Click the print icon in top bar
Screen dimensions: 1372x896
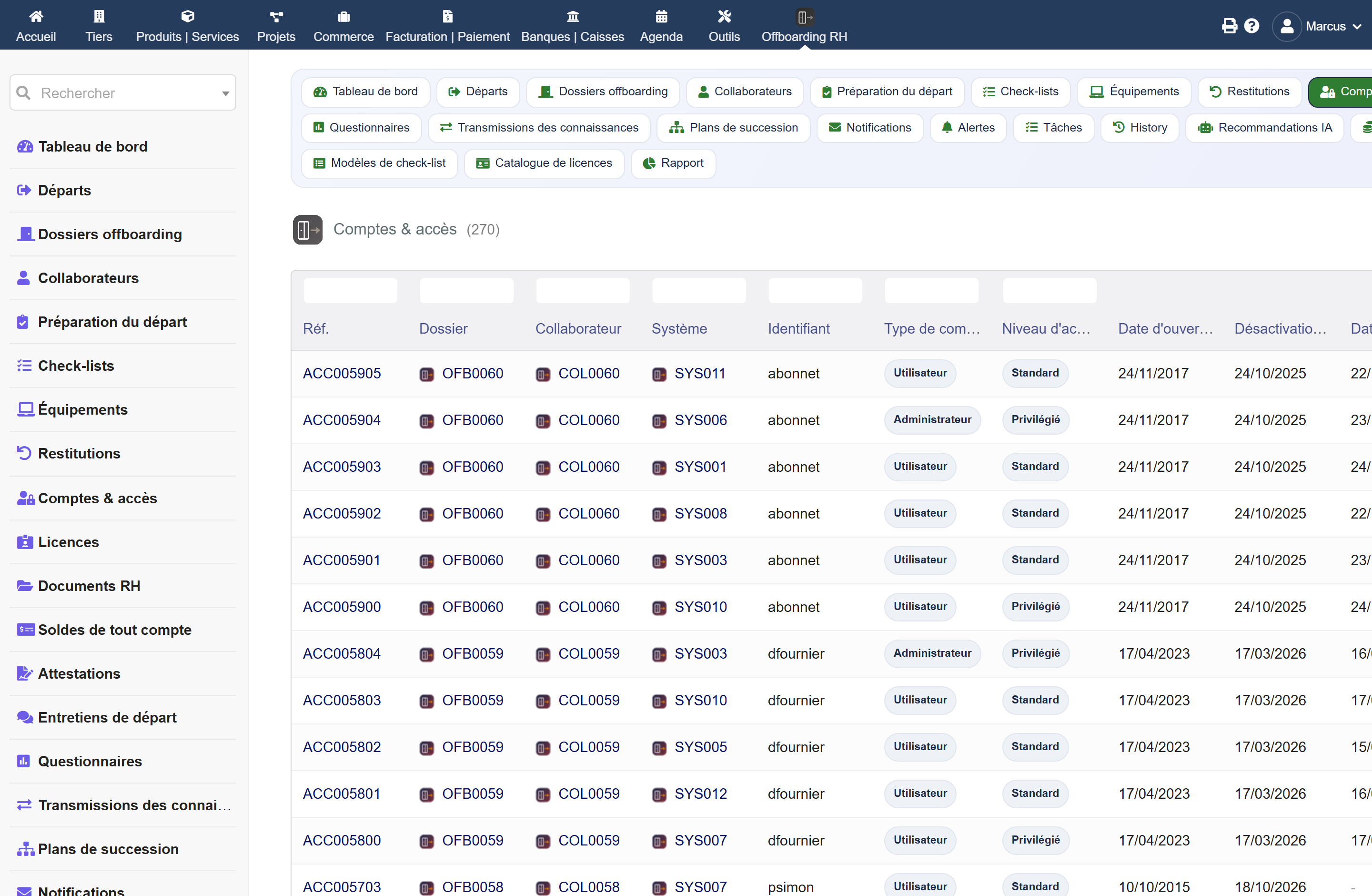1229,26
